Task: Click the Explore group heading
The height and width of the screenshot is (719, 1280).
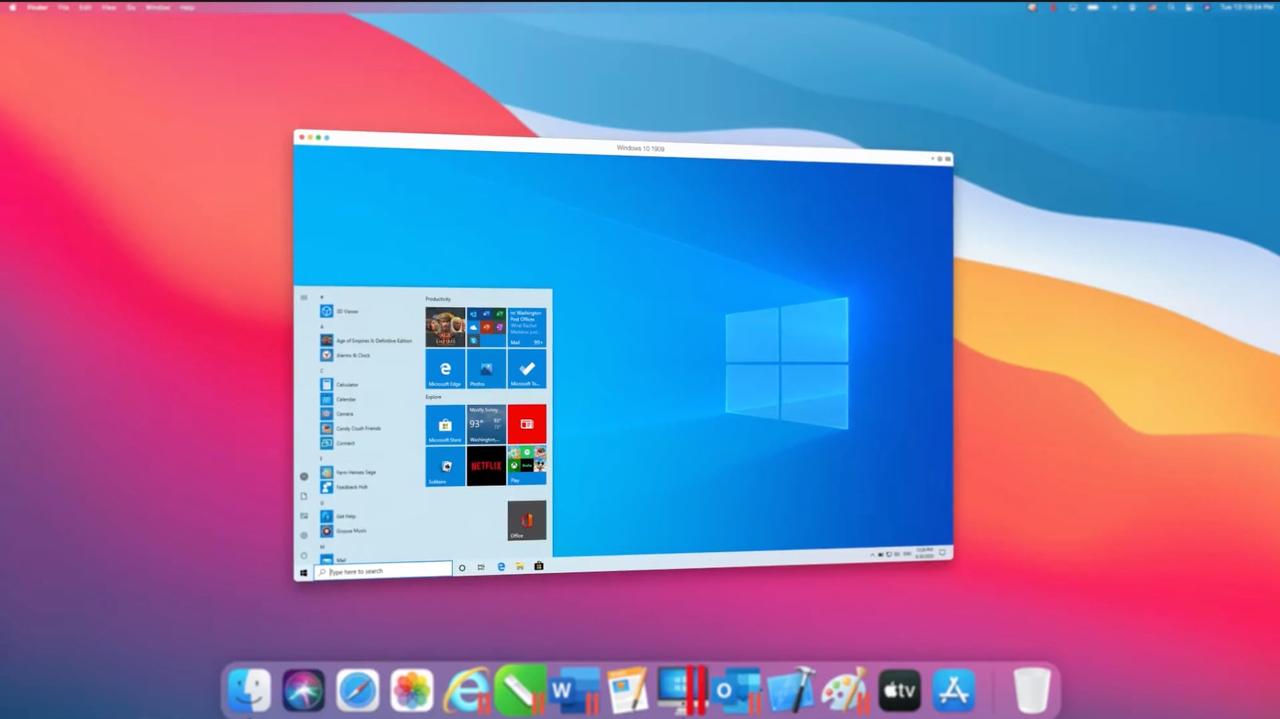Action: point(434,397)
